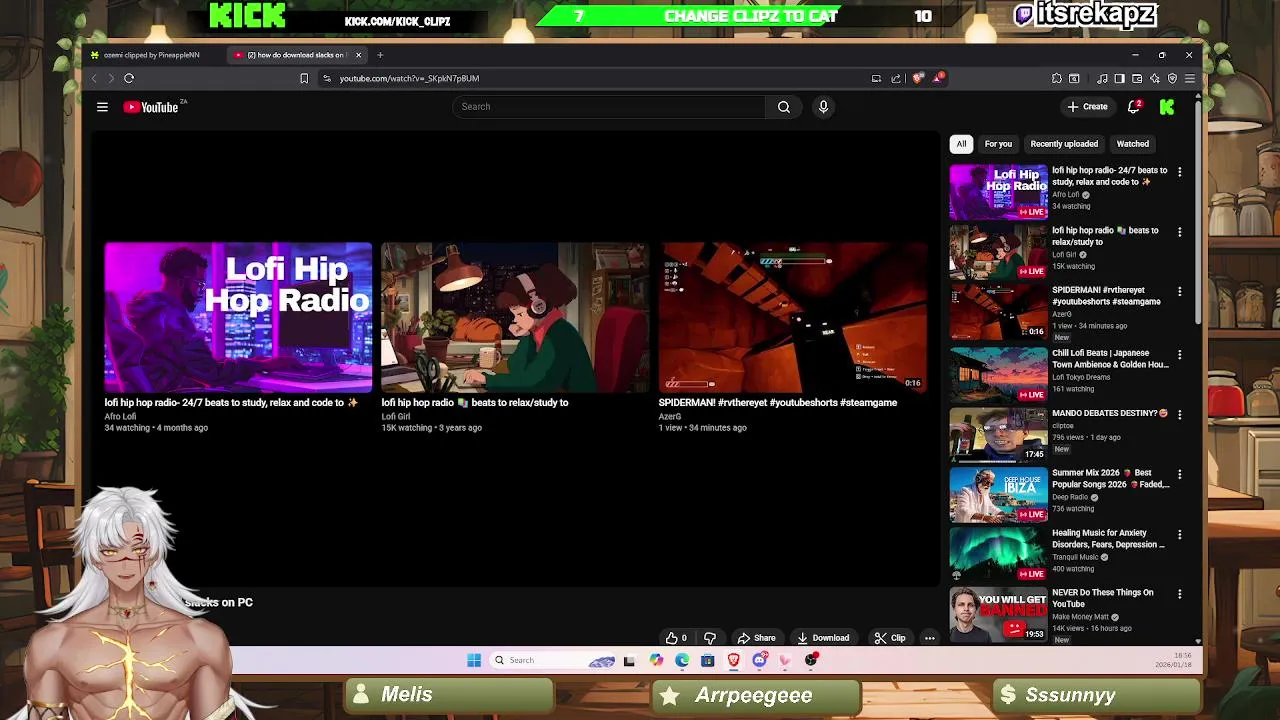This screenshot has width=1280, height=720.
Task: Select the Recently uploaded filter chip
Action: [1064, 144]
